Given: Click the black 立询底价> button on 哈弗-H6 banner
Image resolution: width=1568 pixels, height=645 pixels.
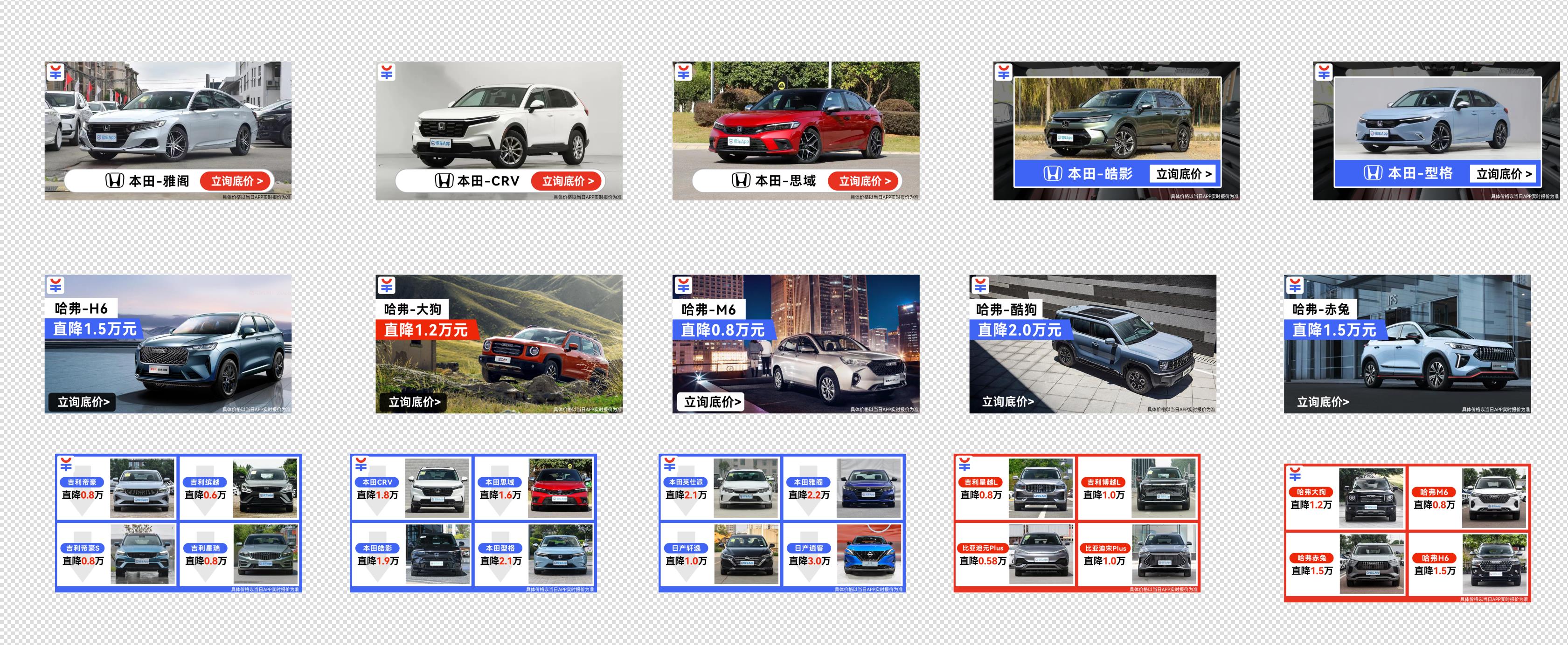Looking at the screenshot, I should pos(83,402).
